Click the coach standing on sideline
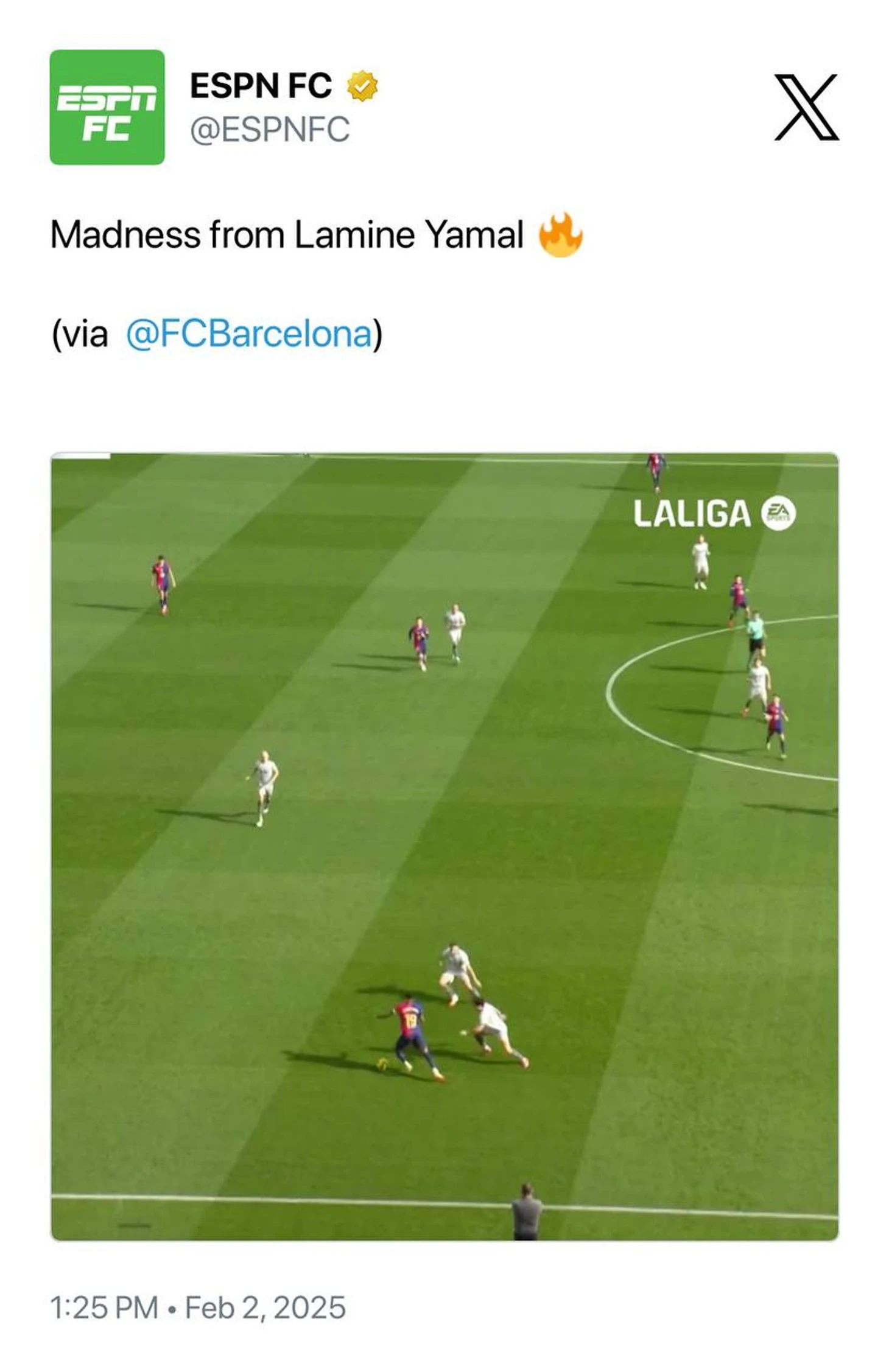This screenshot has width=889, height=1372. 527,1211
